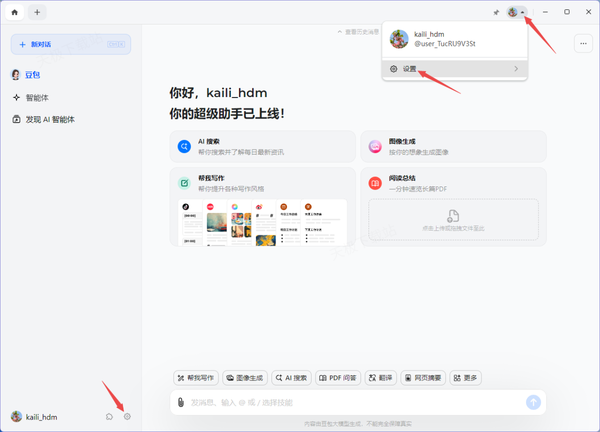Image resolution: width=600 pixels, height=432 pixels.
Task: Open the three-dot more options button
Action: point(583,44)
